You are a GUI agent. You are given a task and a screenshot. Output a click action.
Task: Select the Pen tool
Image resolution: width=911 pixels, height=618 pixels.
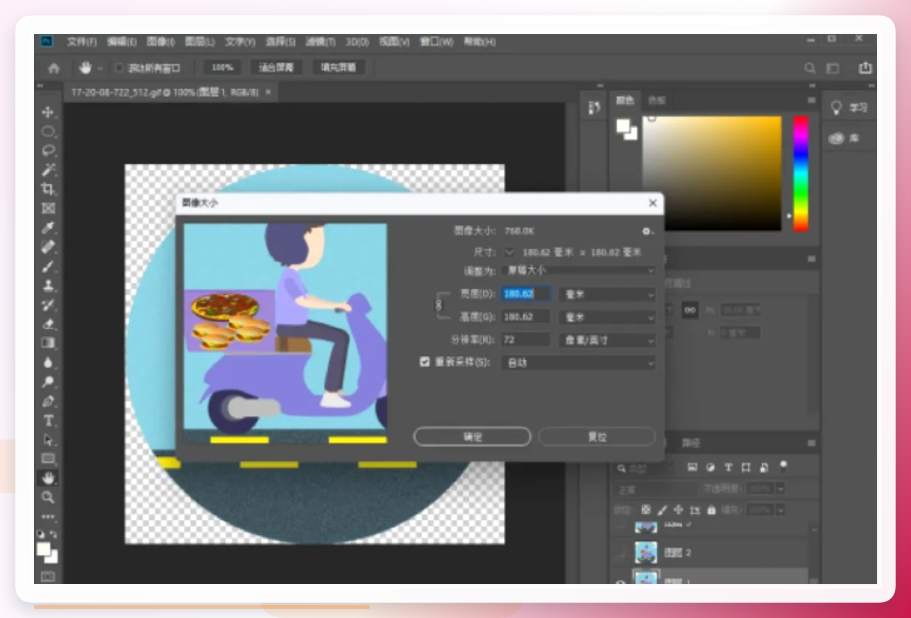pyautogui.click(x=48, y=401)
